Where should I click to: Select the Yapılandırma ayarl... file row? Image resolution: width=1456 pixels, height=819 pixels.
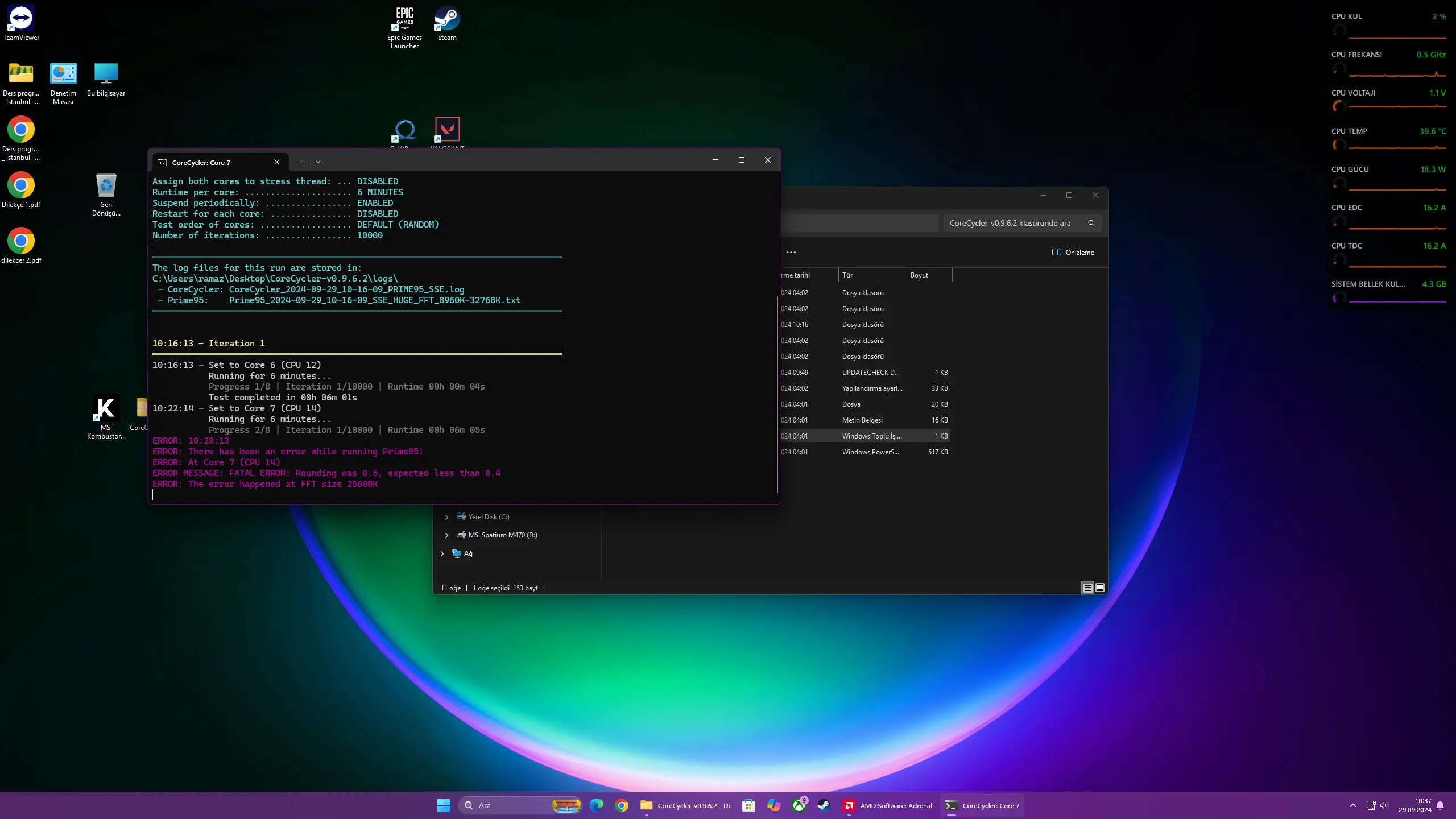point(864,388)
